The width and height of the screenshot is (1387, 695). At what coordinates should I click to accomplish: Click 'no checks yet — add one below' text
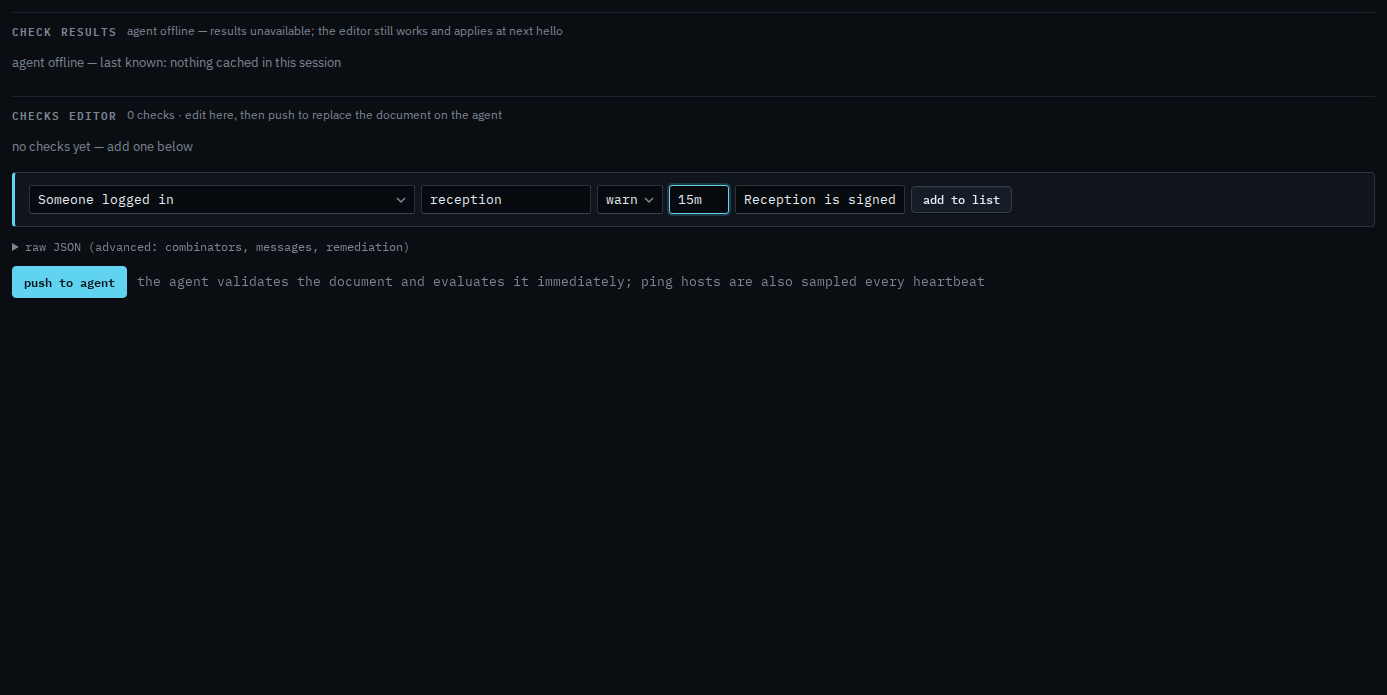(x=103, y=147)
